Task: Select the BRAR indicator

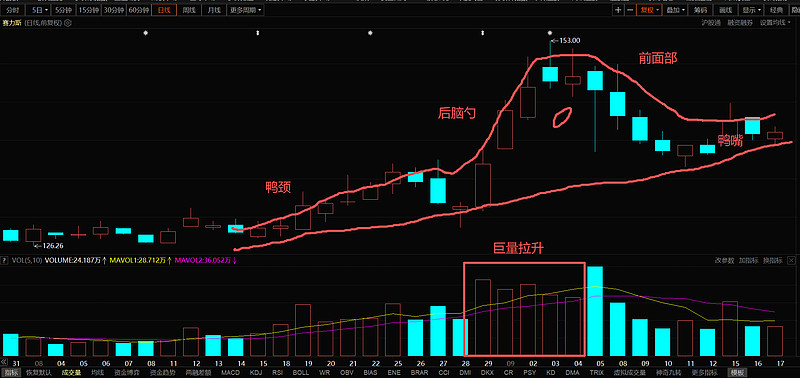Action: 419,373
